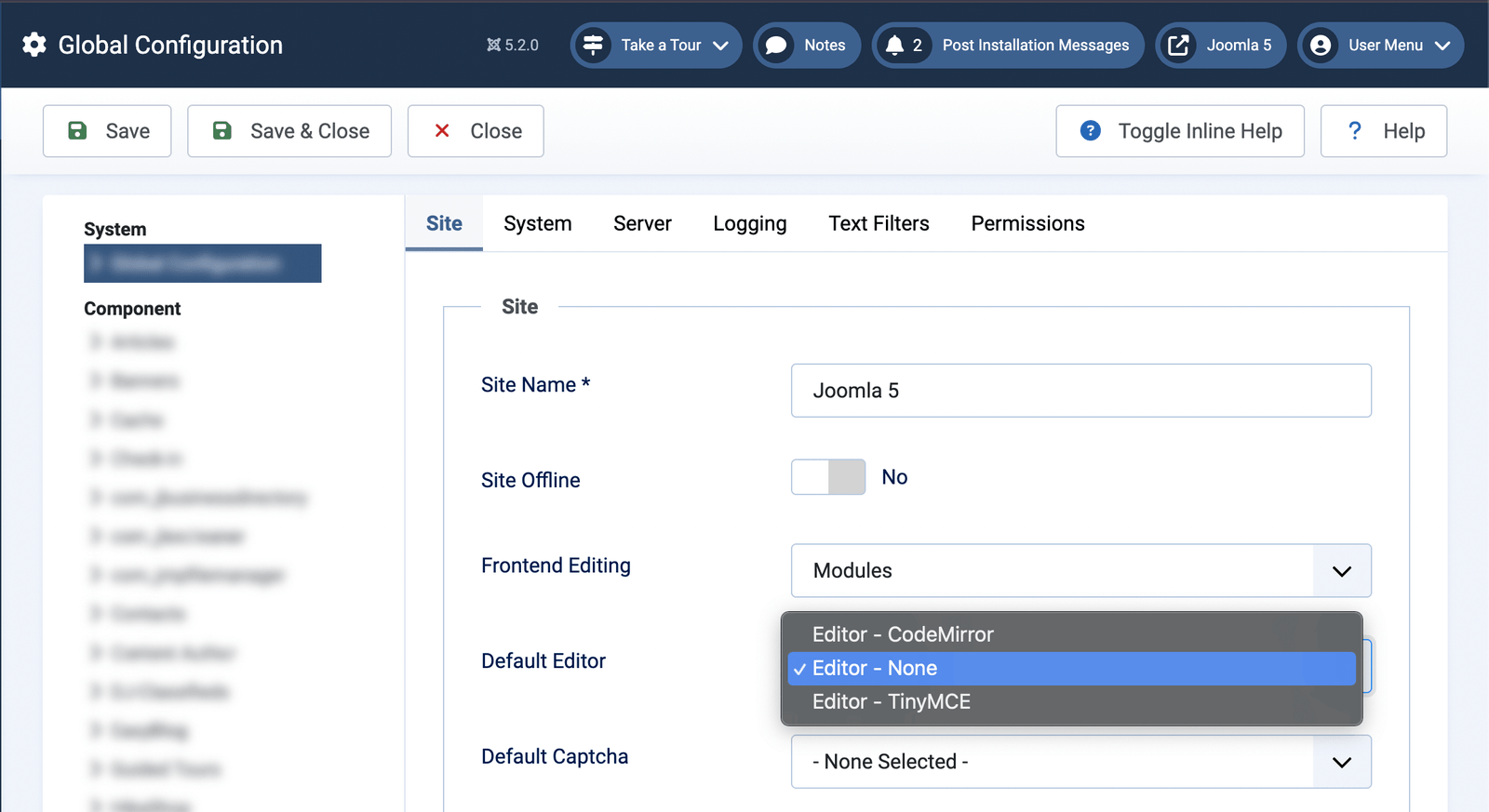Click the Save button
Image resolution: width=1489 pixels, height=812 pixels.
point(107,131)
